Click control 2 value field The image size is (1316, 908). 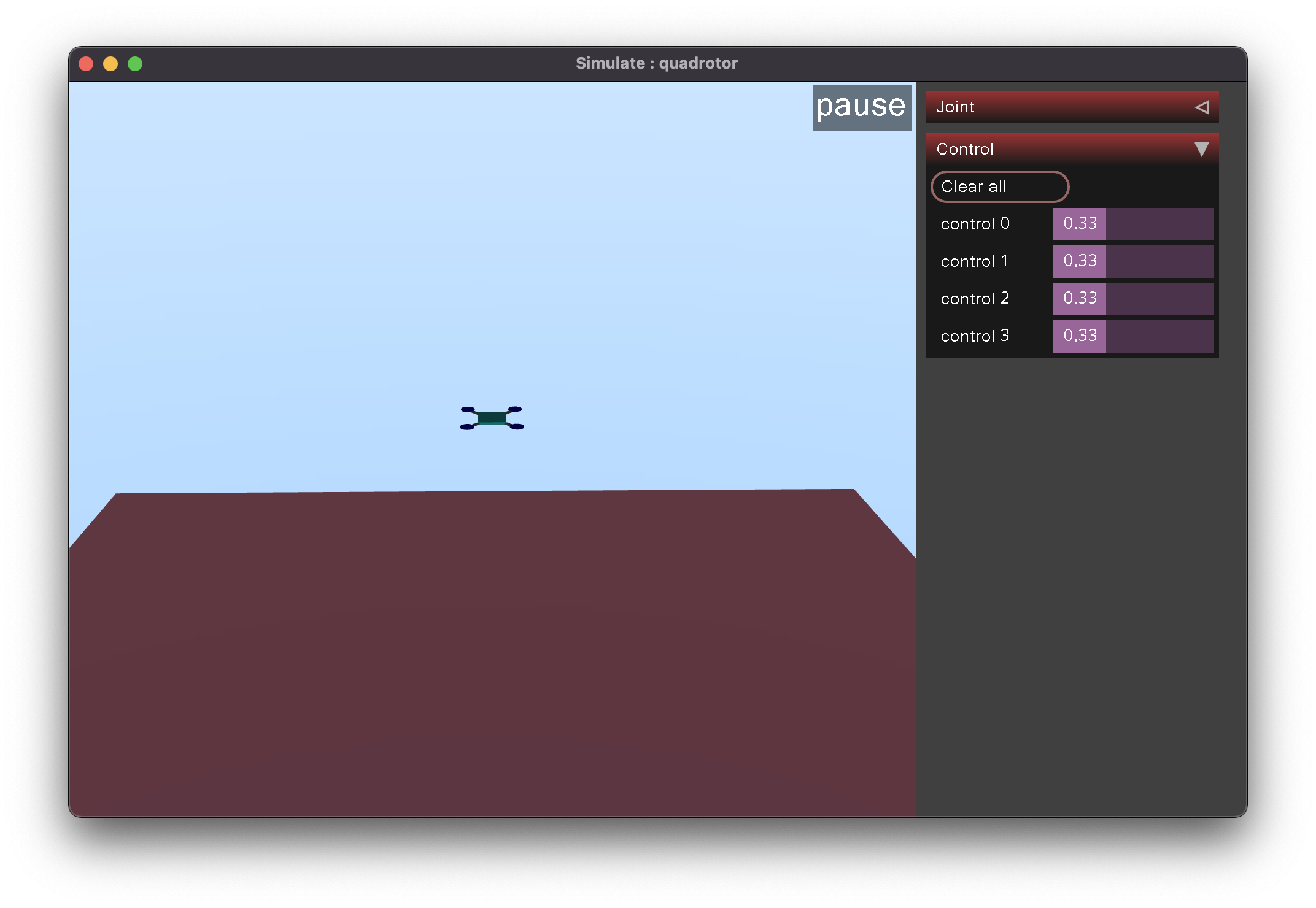click(x=1080, y=299)
